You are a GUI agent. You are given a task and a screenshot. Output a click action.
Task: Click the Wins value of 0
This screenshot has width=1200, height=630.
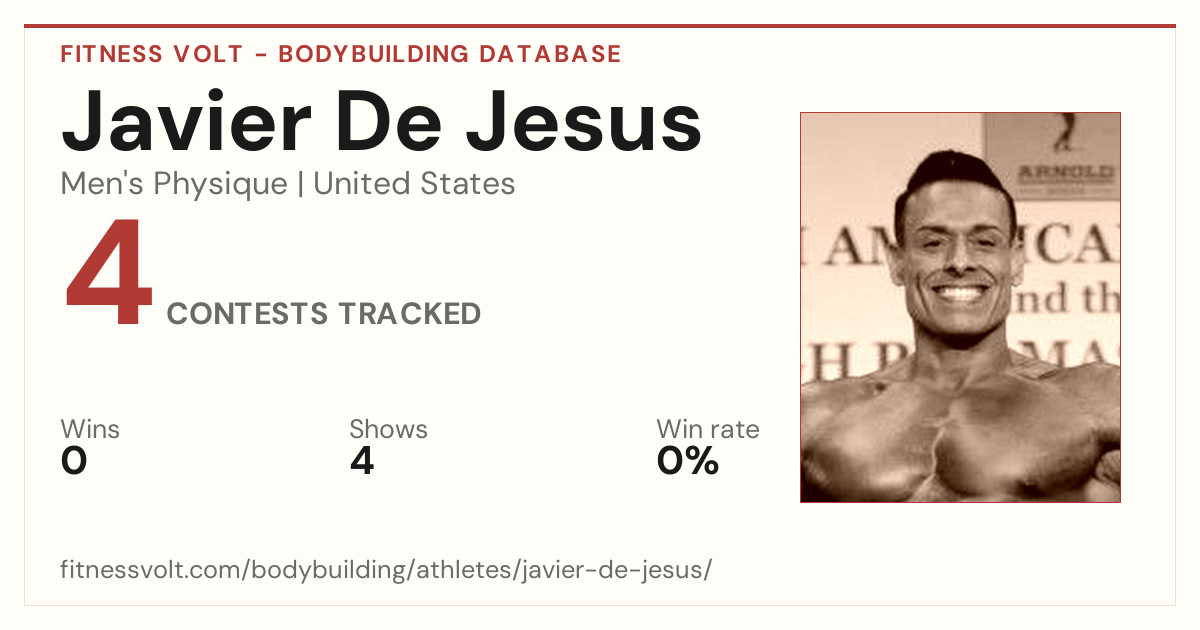pos(74,461)
